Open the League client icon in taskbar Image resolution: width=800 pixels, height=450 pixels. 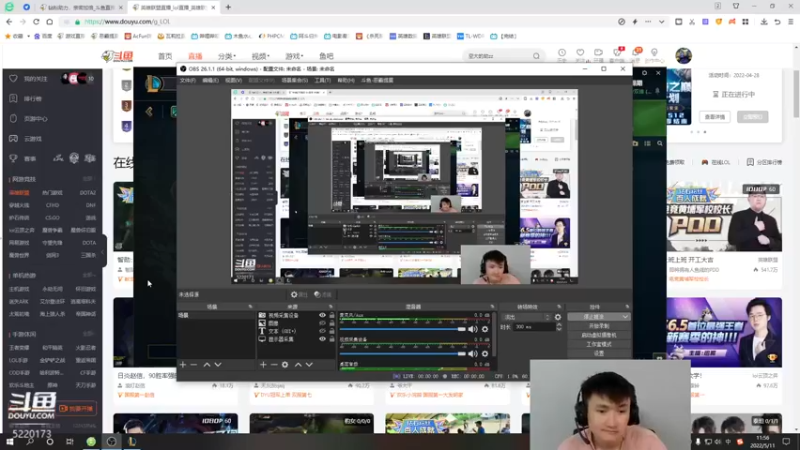click(x=132, y=441)
